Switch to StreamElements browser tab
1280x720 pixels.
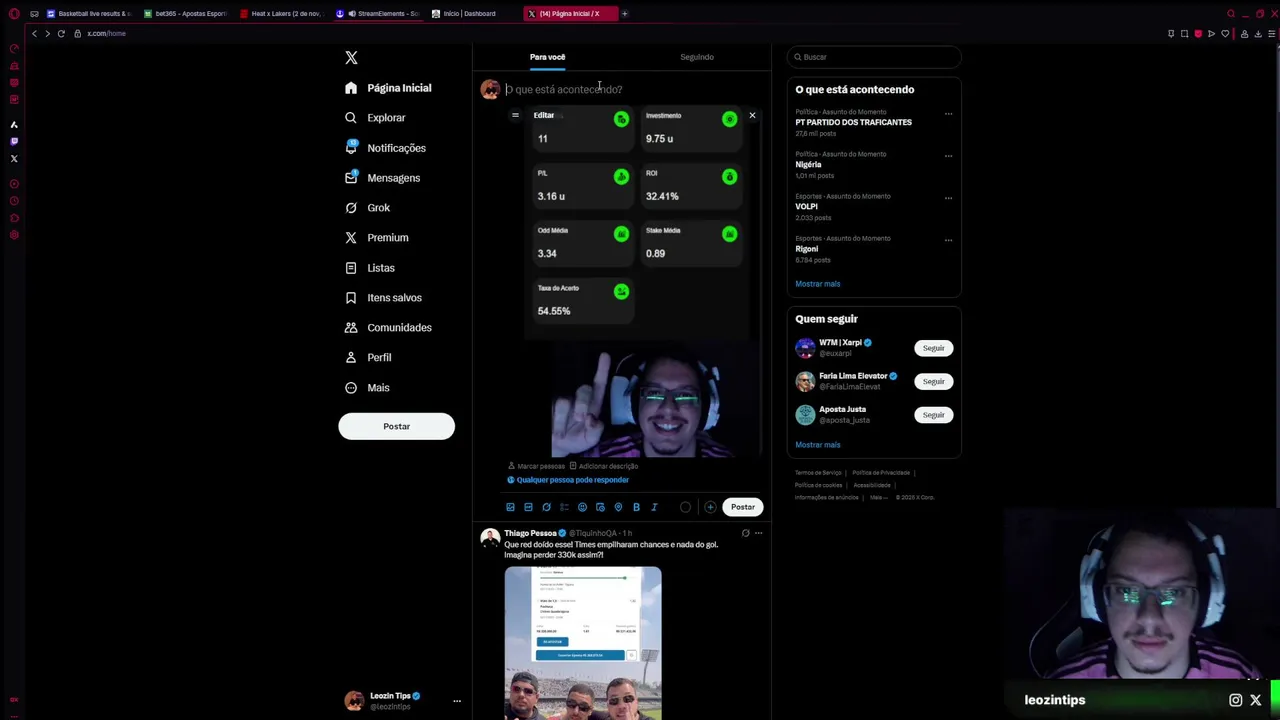[x=380, y=14]
